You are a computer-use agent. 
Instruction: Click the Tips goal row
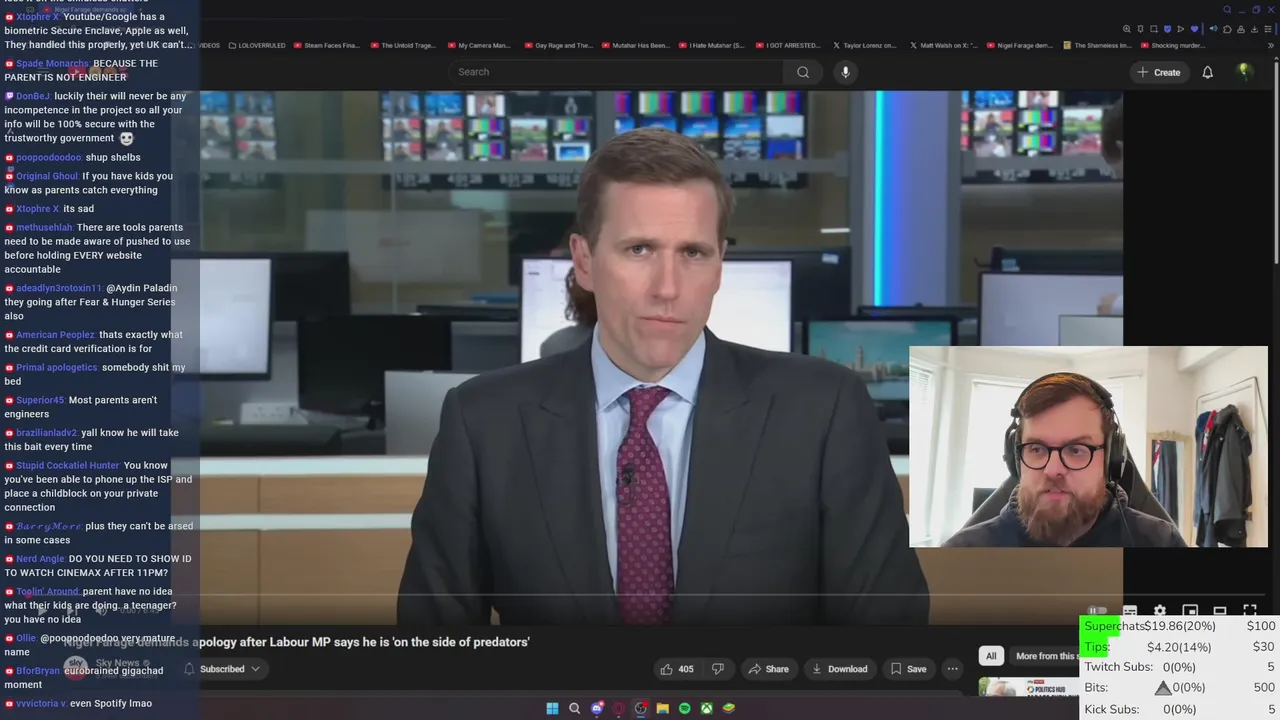tap(1180, 647)
